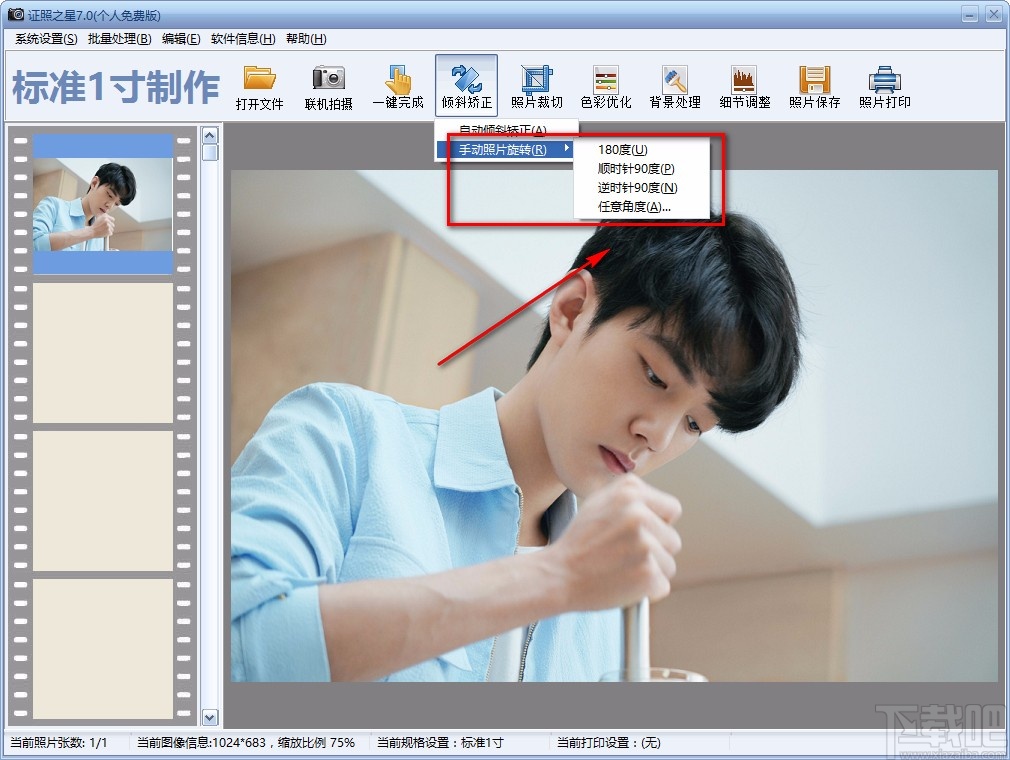1010x760 pixels.
Task: Open the 照片打印 print tool
Action: pos(883,85)
